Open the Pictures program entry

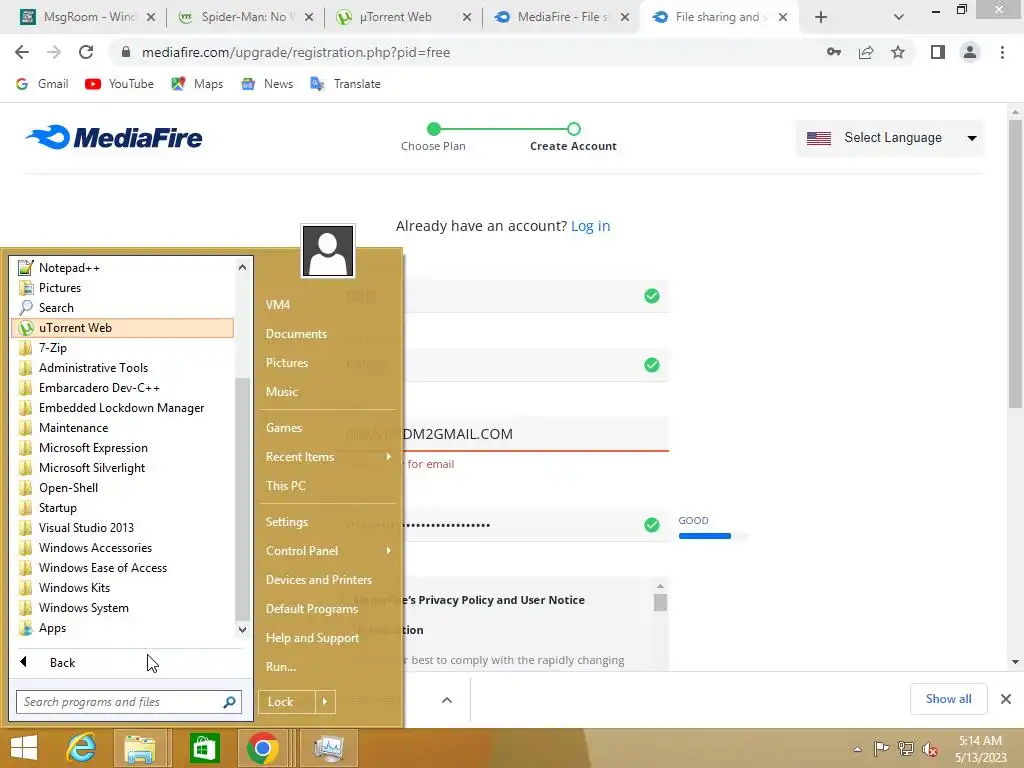coord(123,288)
